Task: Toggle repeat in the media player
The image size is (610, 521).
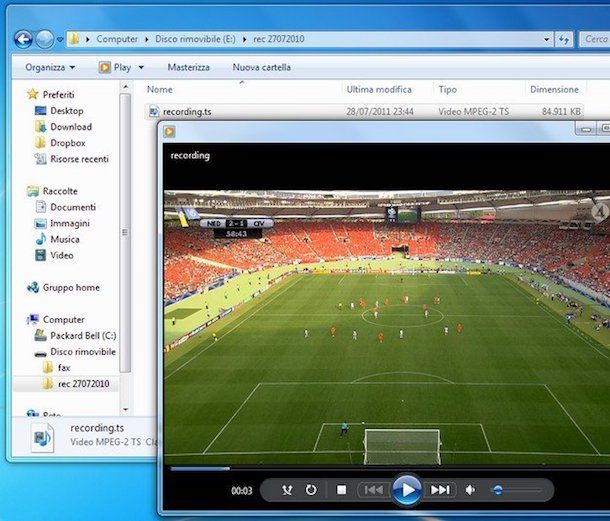Action: click(311, 490)
